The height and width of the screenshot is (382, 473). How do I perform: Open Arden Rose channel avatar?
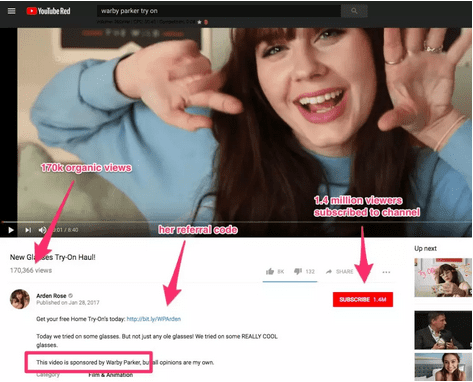(x=20, y=299)
